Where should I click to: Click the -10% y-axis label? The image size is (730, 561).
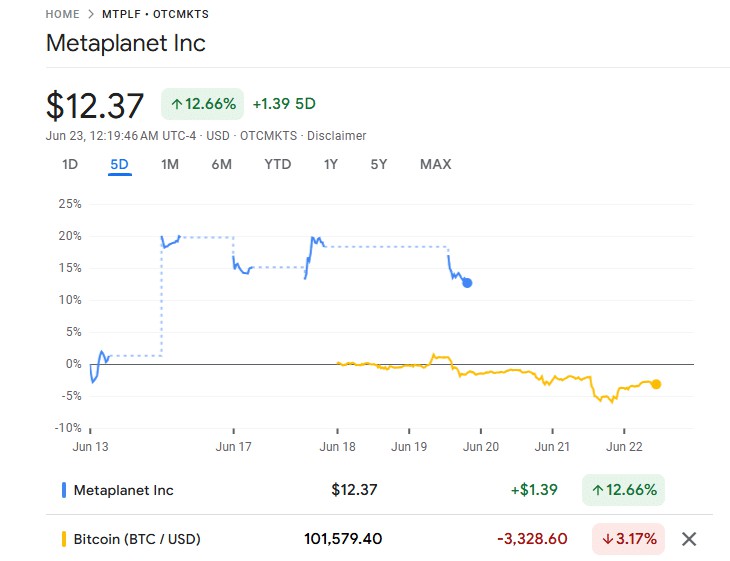coord(68,428)
